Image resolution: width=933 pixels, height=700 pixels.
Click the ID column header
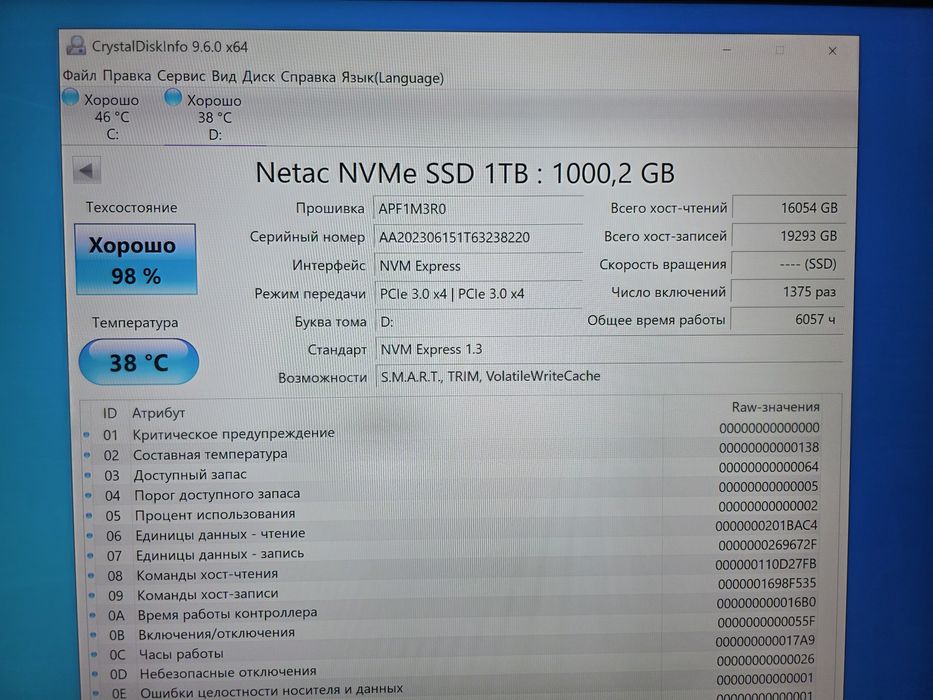[x=109, y=413]
